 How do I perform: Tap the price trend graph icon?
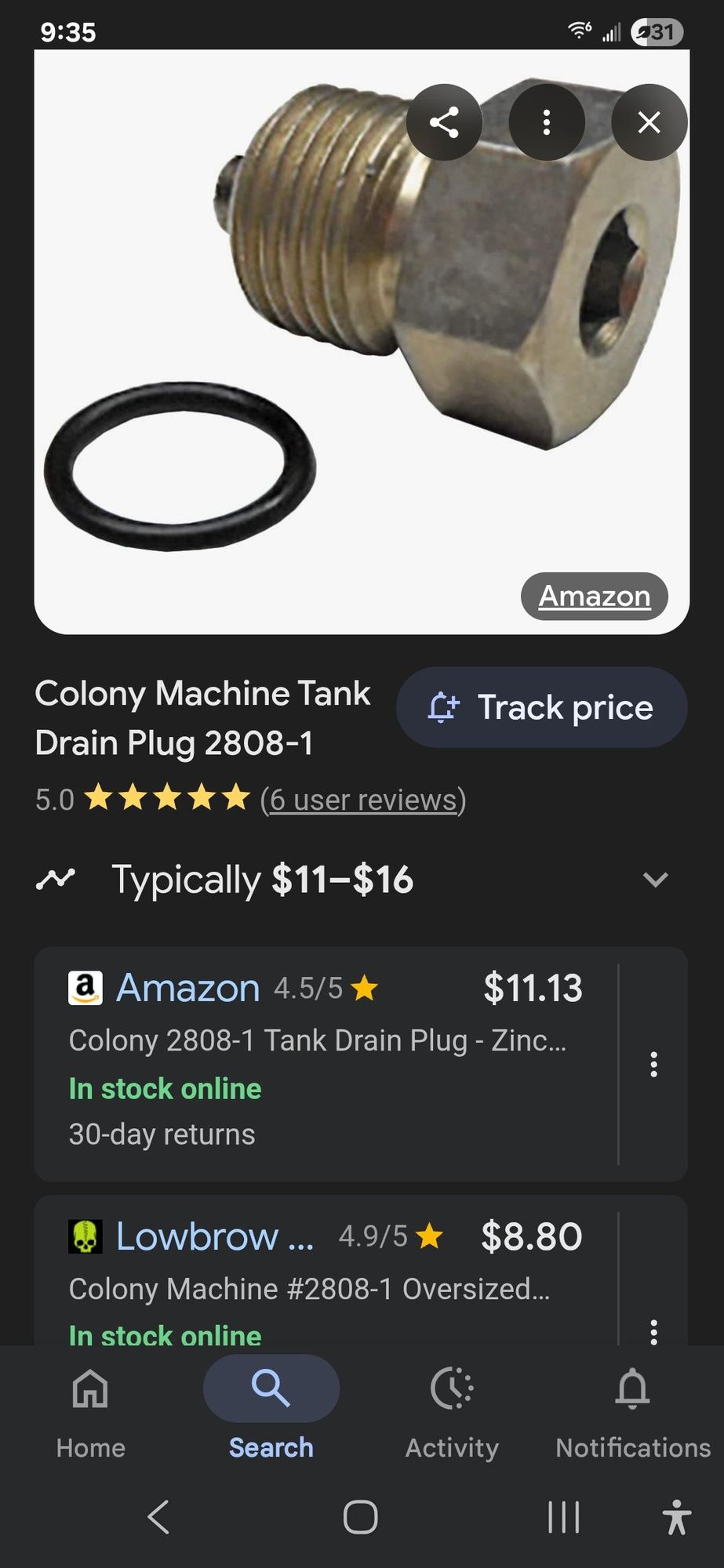tap(56, 880)
